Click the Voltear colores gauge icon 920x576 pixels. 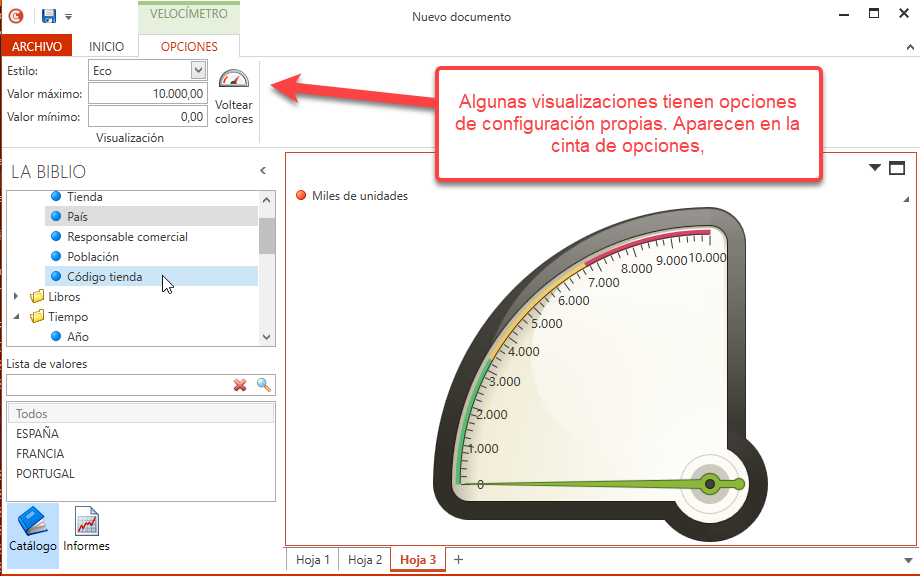coord(234,81)
